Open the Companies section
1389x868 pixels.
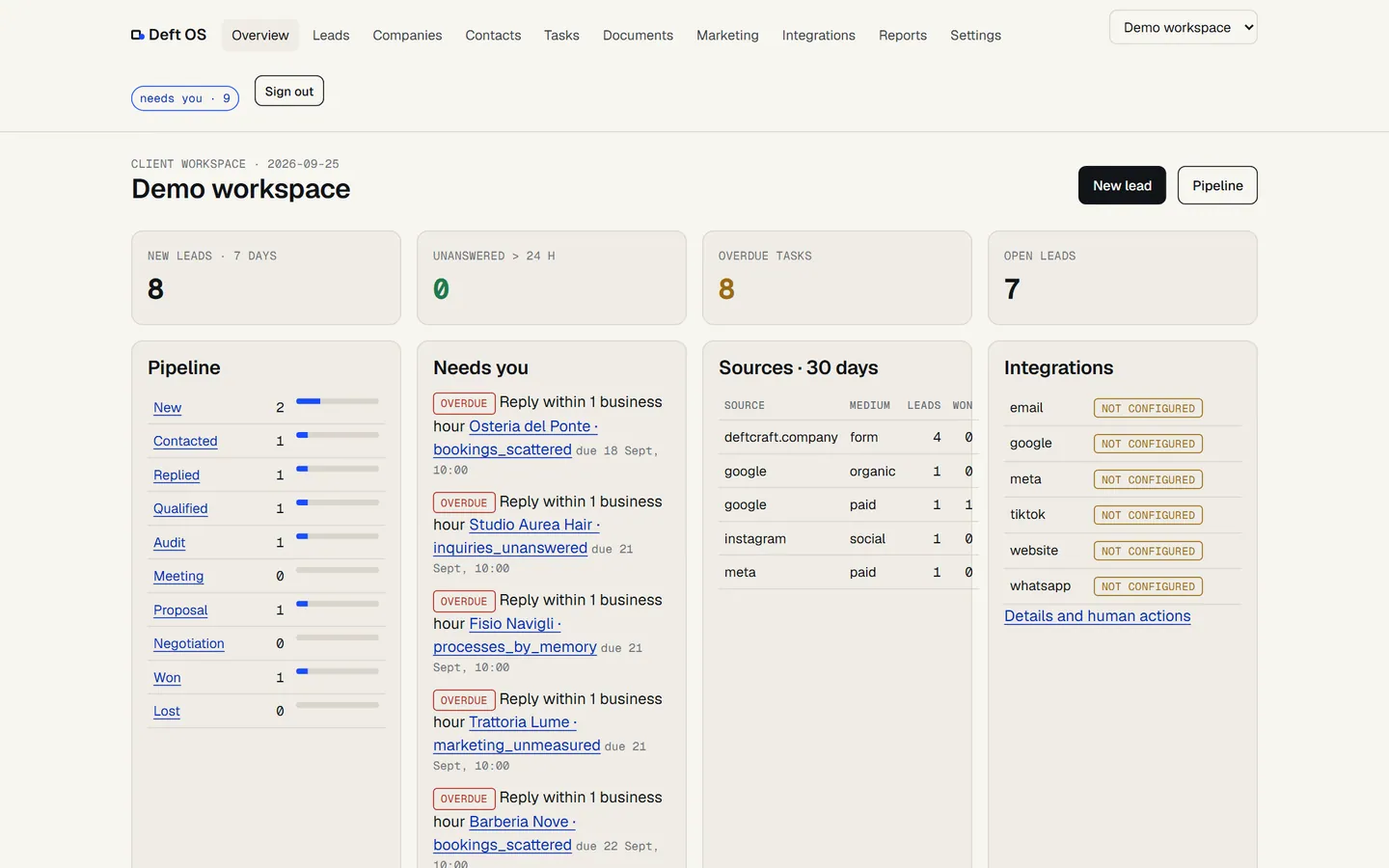click(x=407, y=35)
